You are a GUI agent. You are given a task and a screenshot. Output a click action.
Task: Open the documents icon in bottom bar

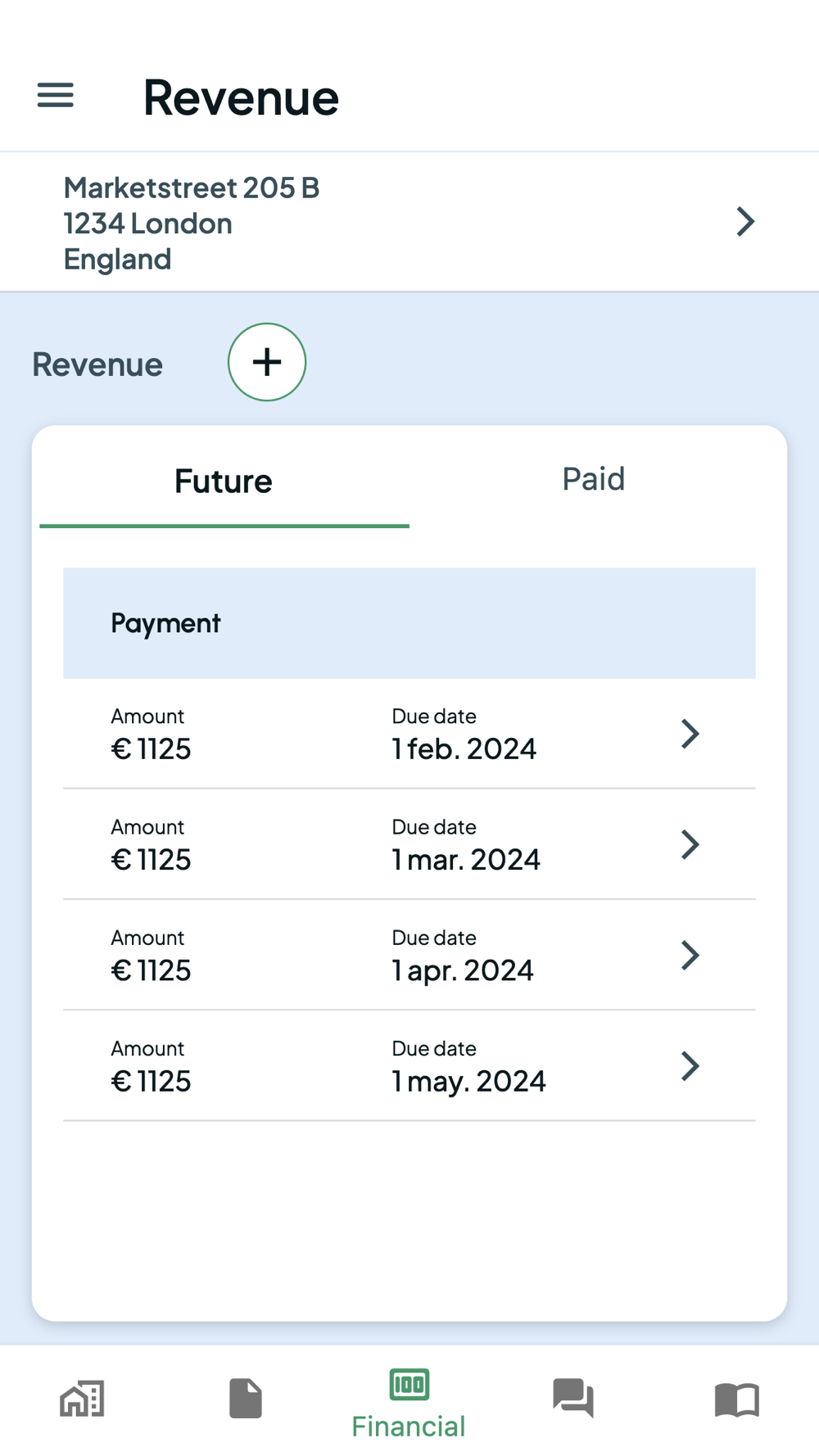click(x=246, y=1398)
